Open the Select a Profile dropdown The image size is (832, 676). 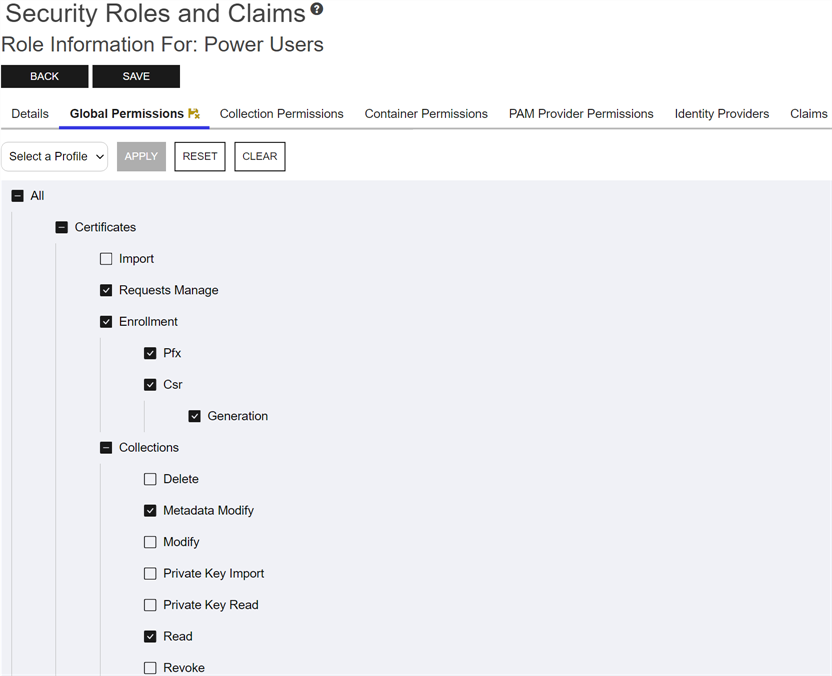55,156
